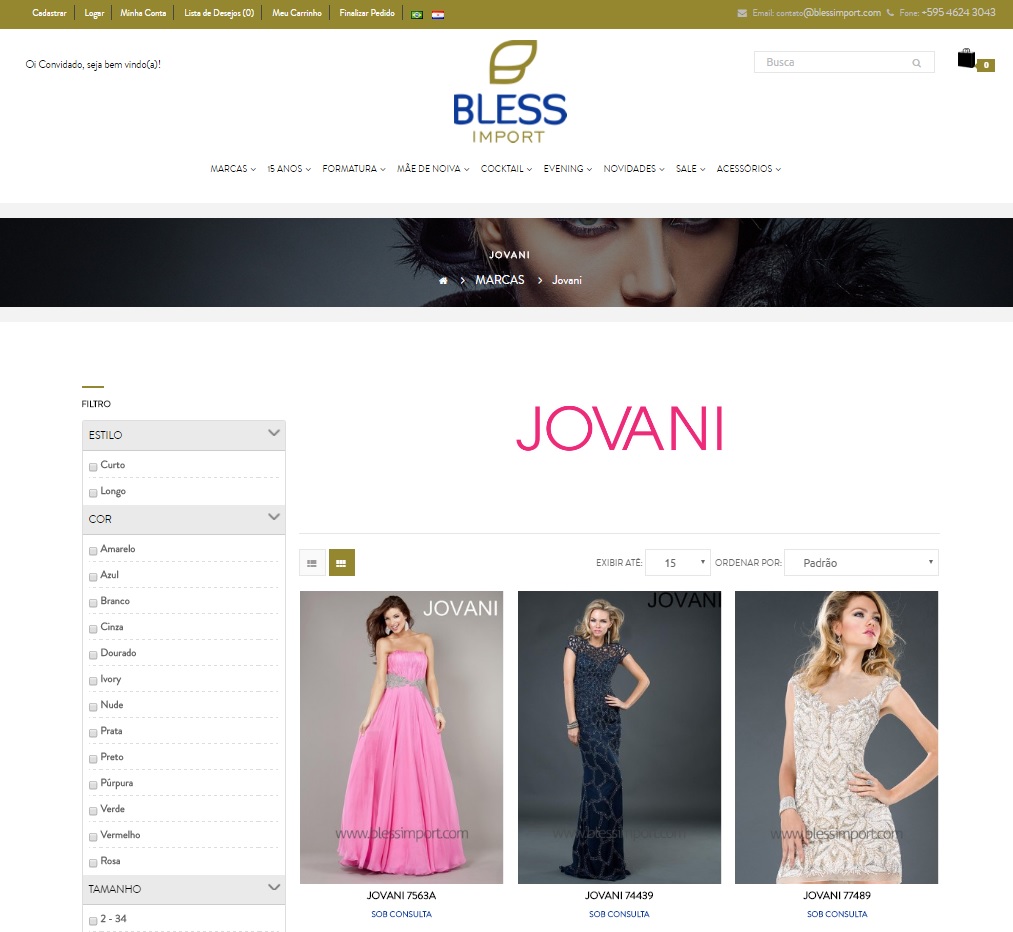Click the Finalizar Pedido link
This screenshot has width=1013, height=932.
tap(366, 14)
